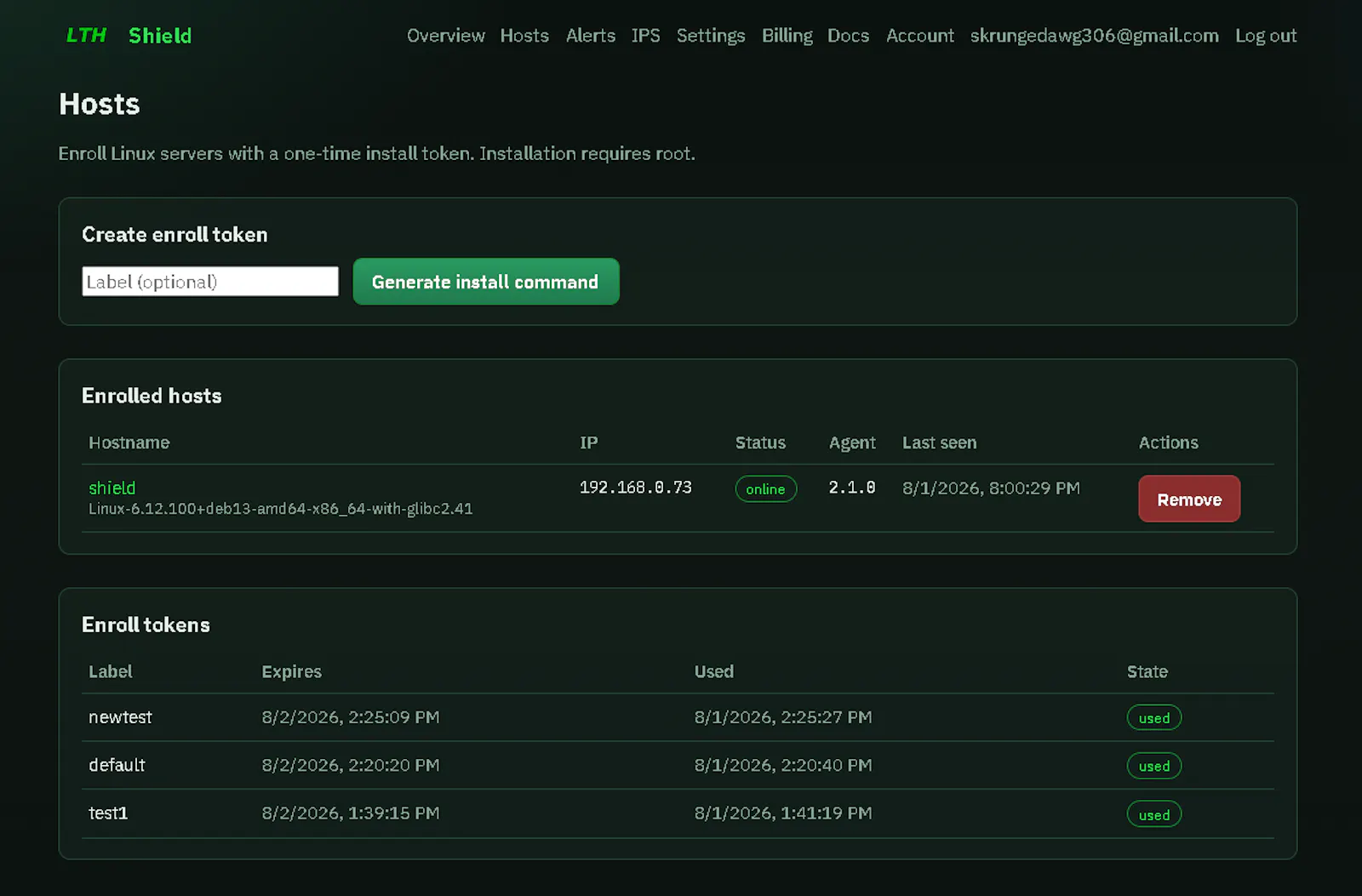Click the Enrolled hosts heading

[x=152, y=396]
